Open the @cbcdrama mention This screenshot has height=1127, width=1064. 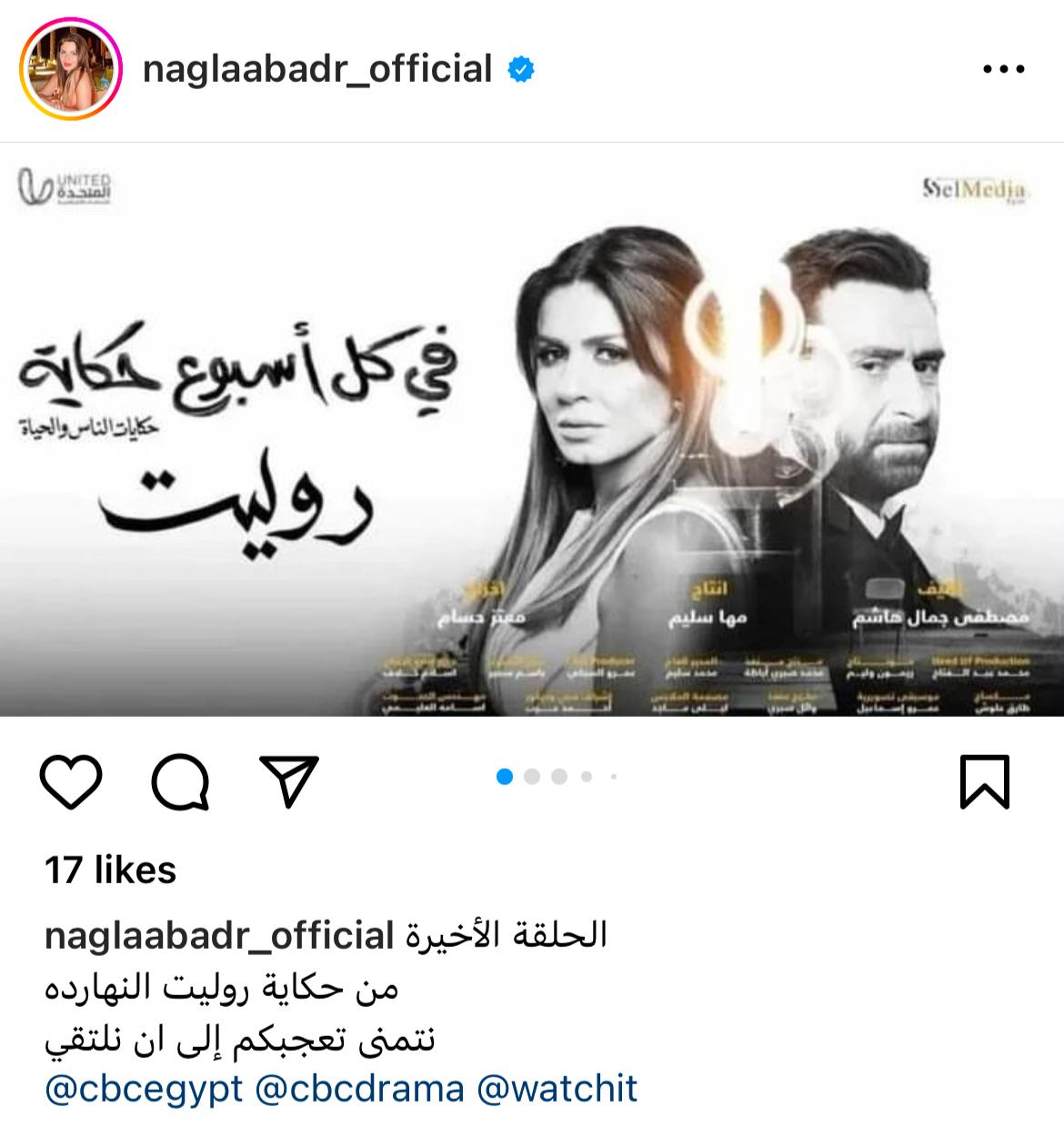pyautogui.click(x=359, y=1089)
